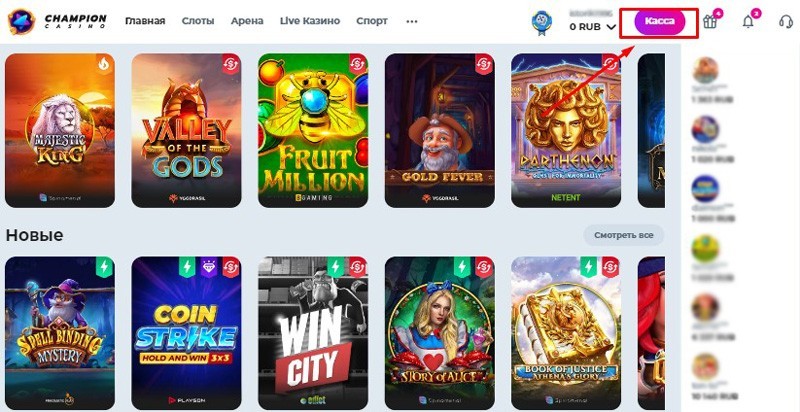Expand the three-dots more menu
The height and width of the screenshot is (412, 800).
point(412,21)
